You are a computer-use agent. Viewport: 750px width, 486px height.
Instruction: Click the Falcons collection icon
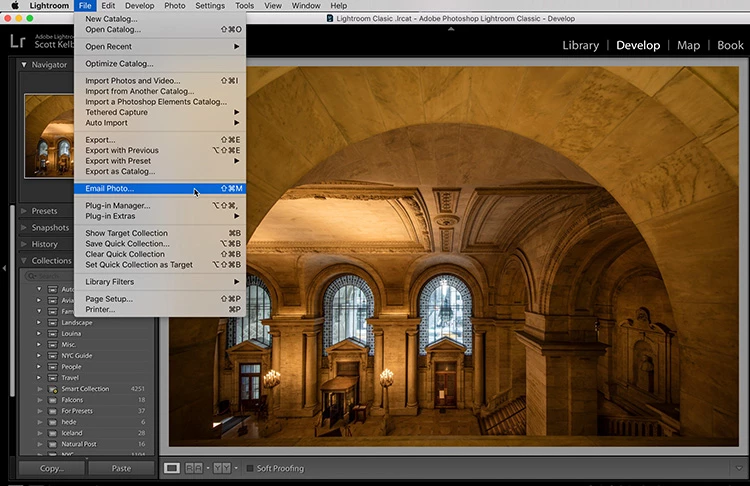pyautogui.click(x=53, y=400)
